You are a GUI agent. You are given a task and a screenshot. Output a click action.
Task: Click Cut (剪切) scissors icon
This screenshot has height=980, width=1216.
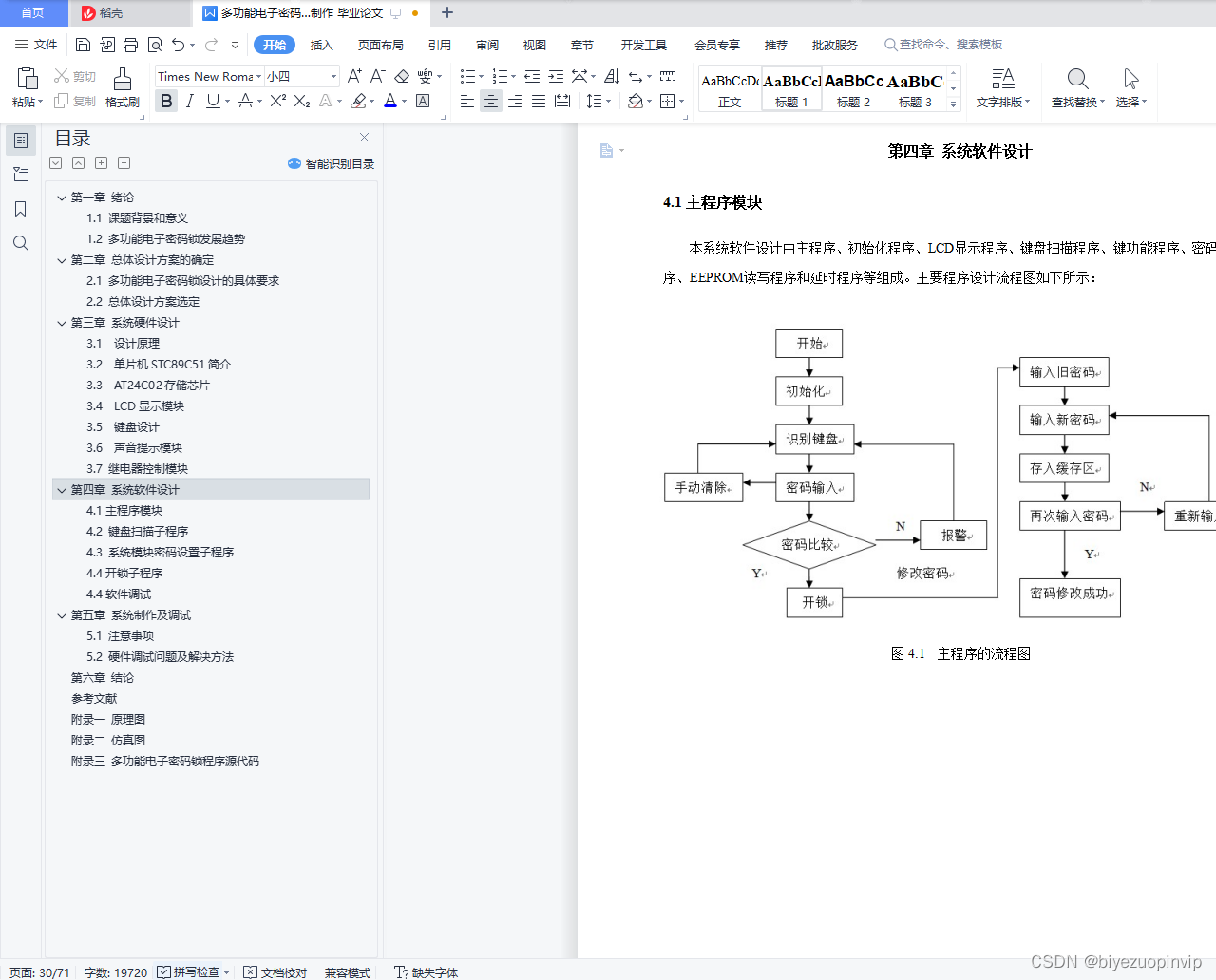click(62, 76)
